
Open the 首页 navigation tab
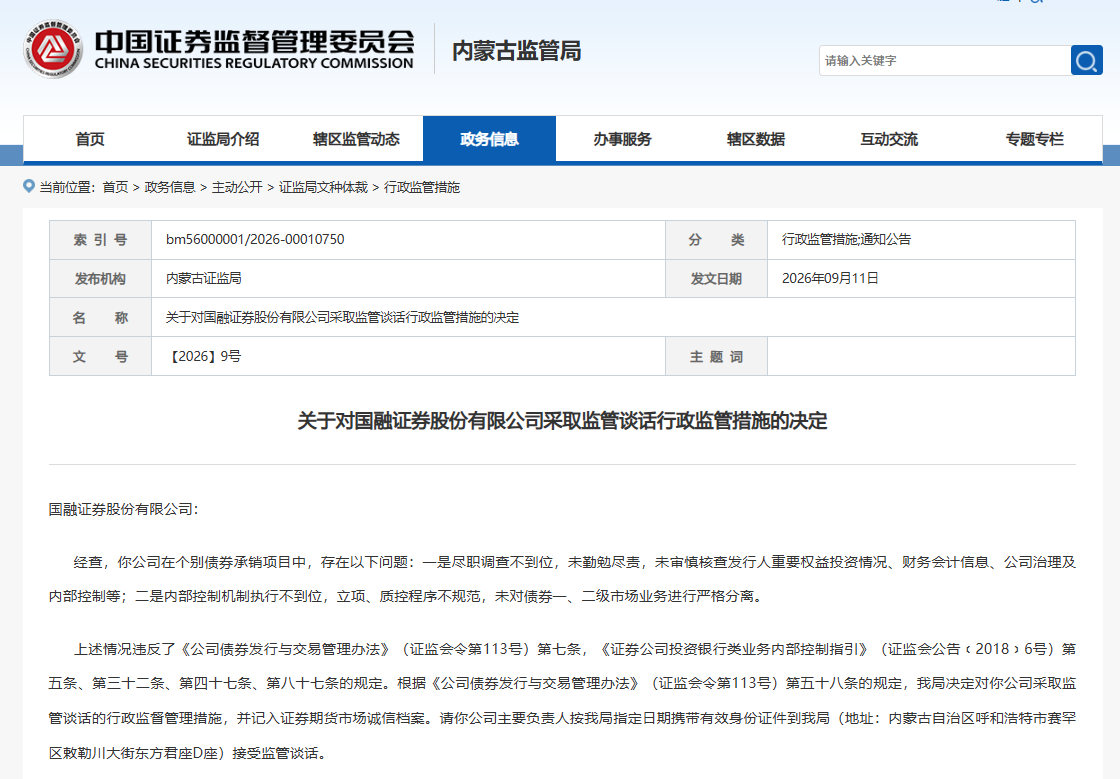(90, 139)
